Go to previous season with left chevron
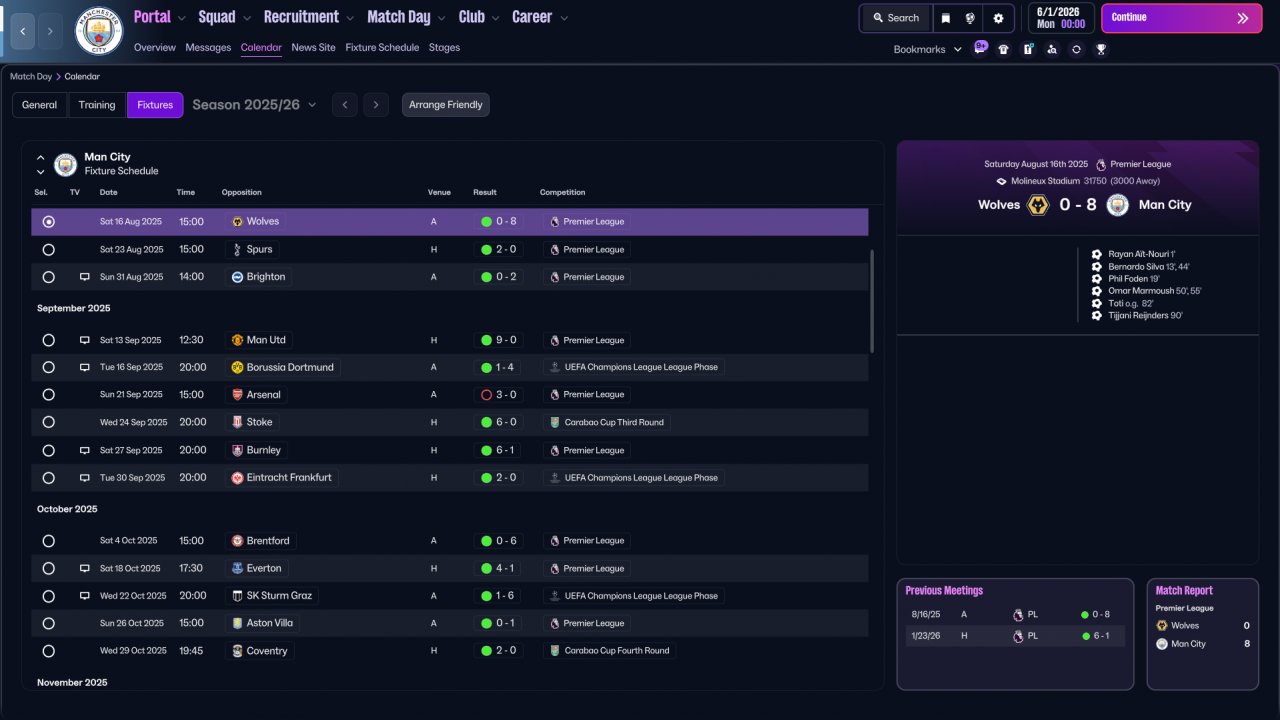 pyautogui.click(x=344, y=105)
